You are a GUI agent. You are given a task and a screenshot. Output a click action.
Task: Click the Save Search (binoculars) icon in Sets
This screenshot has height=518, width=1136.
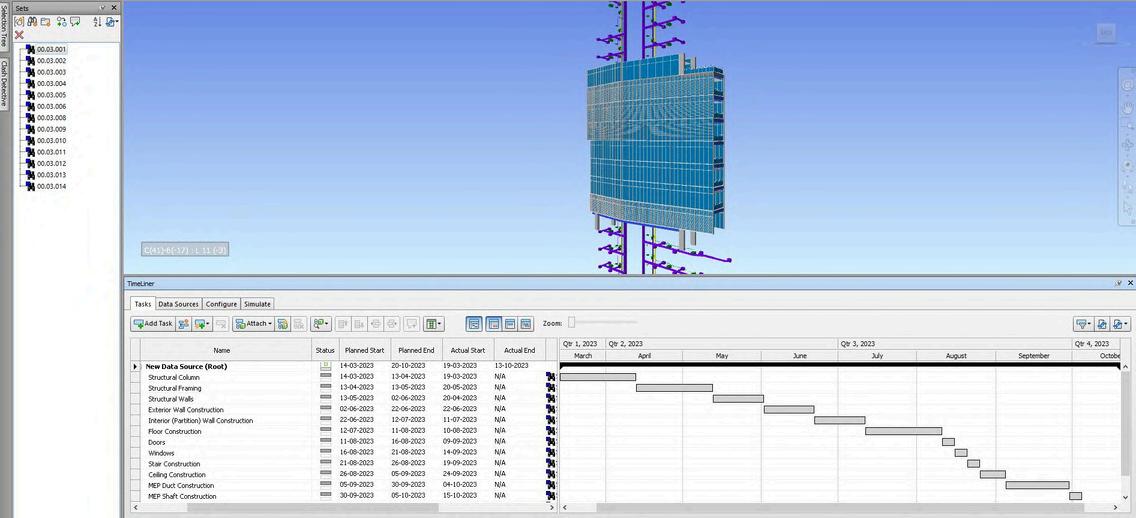[x=33, y=22]
